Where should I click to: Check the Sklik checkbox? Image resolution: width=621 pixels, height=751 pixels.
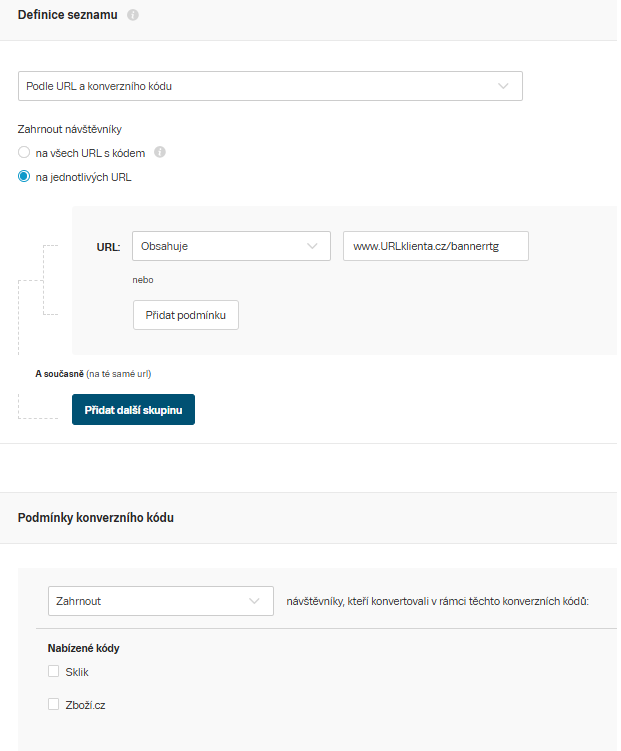(53, 671)
